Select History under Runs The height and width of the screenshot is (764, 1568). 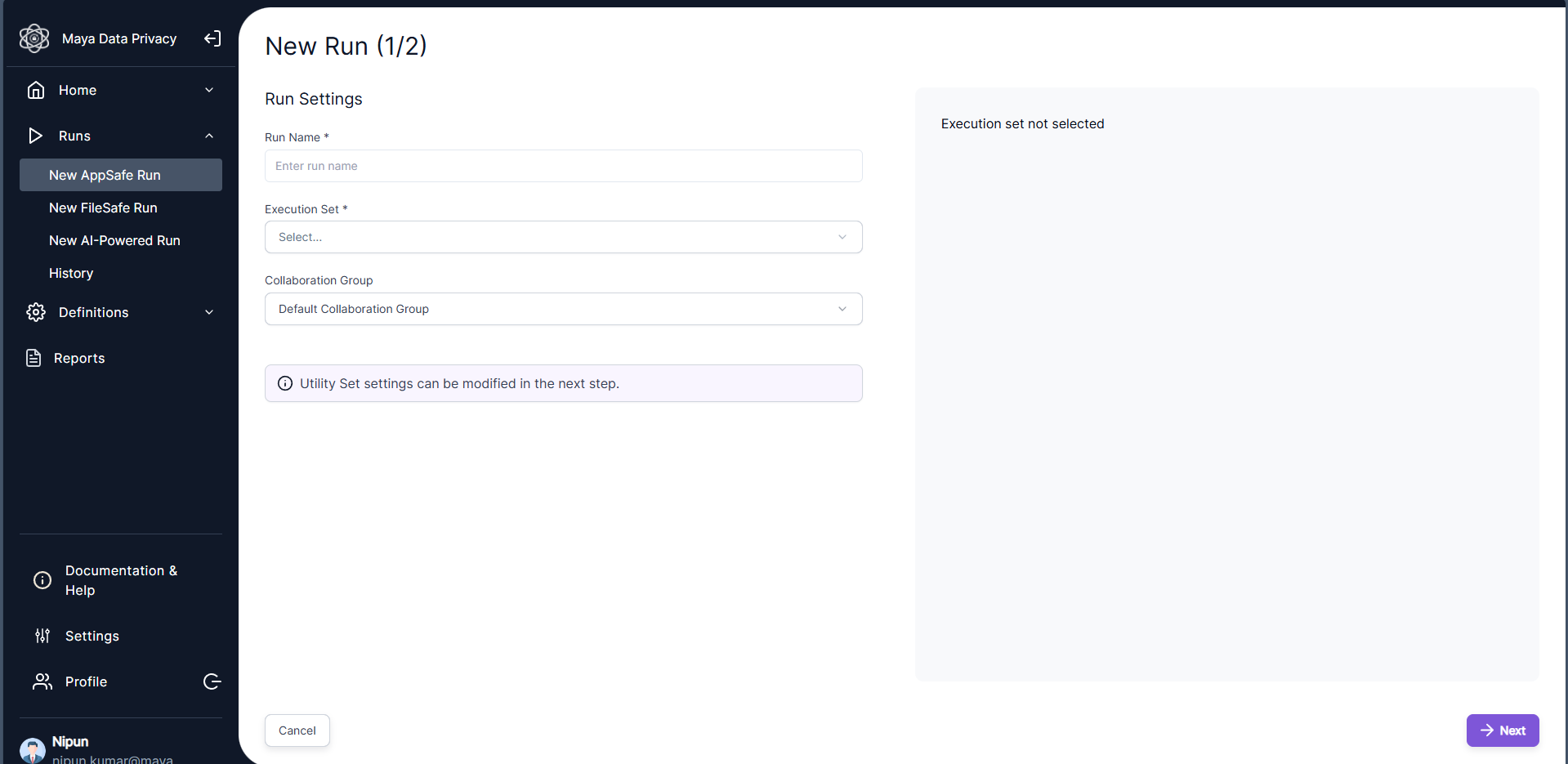(71, 273)
